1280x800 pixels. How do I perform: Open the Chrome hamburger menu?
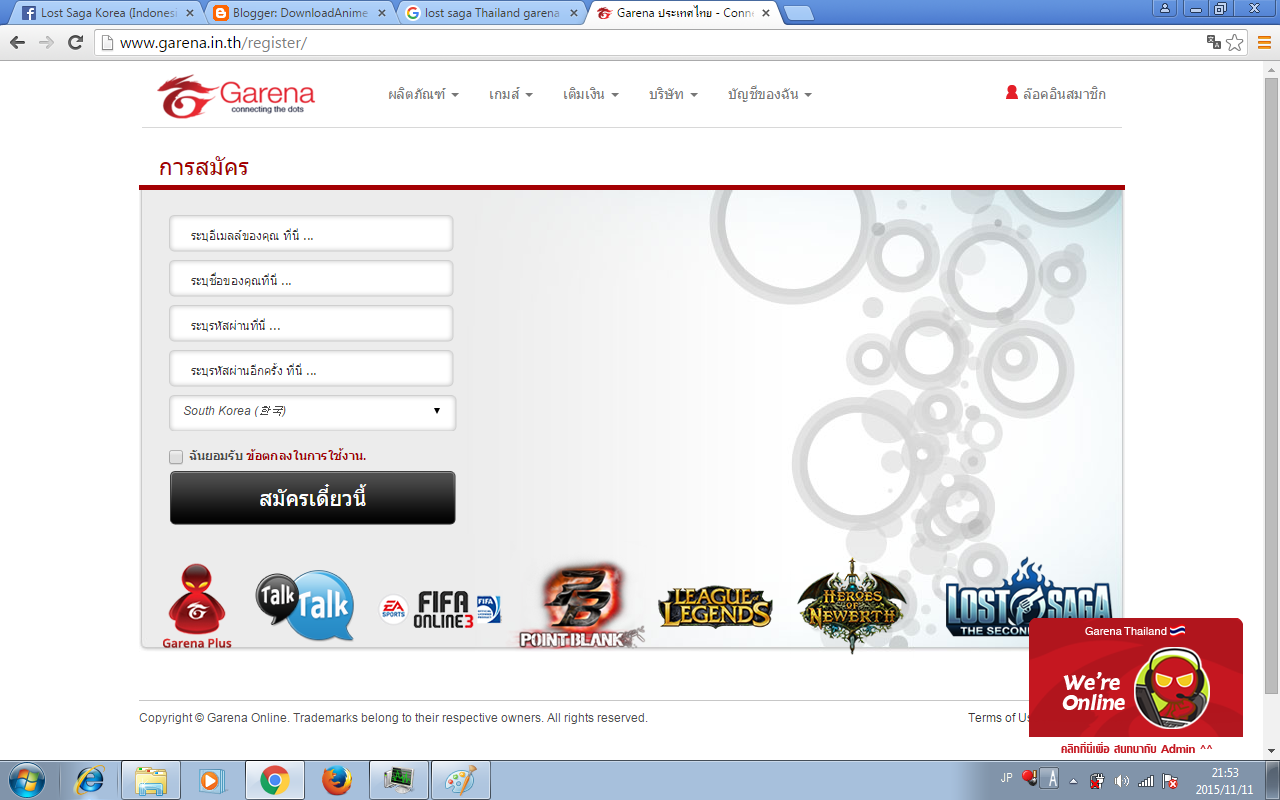coord(1264,42)
